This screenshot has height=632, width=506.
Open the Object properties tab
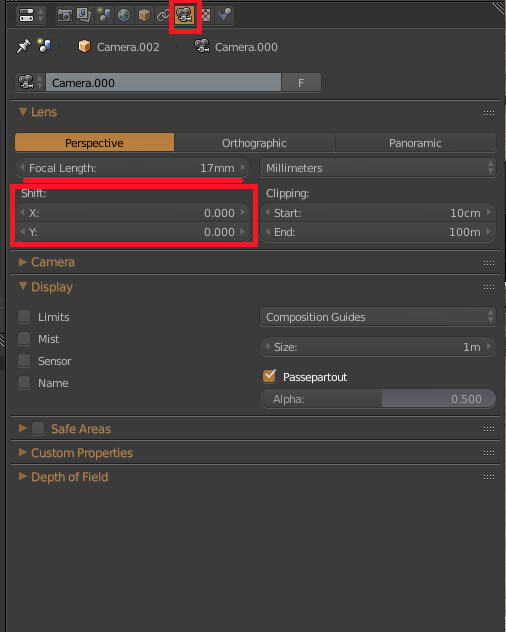(x=144, y=15)
